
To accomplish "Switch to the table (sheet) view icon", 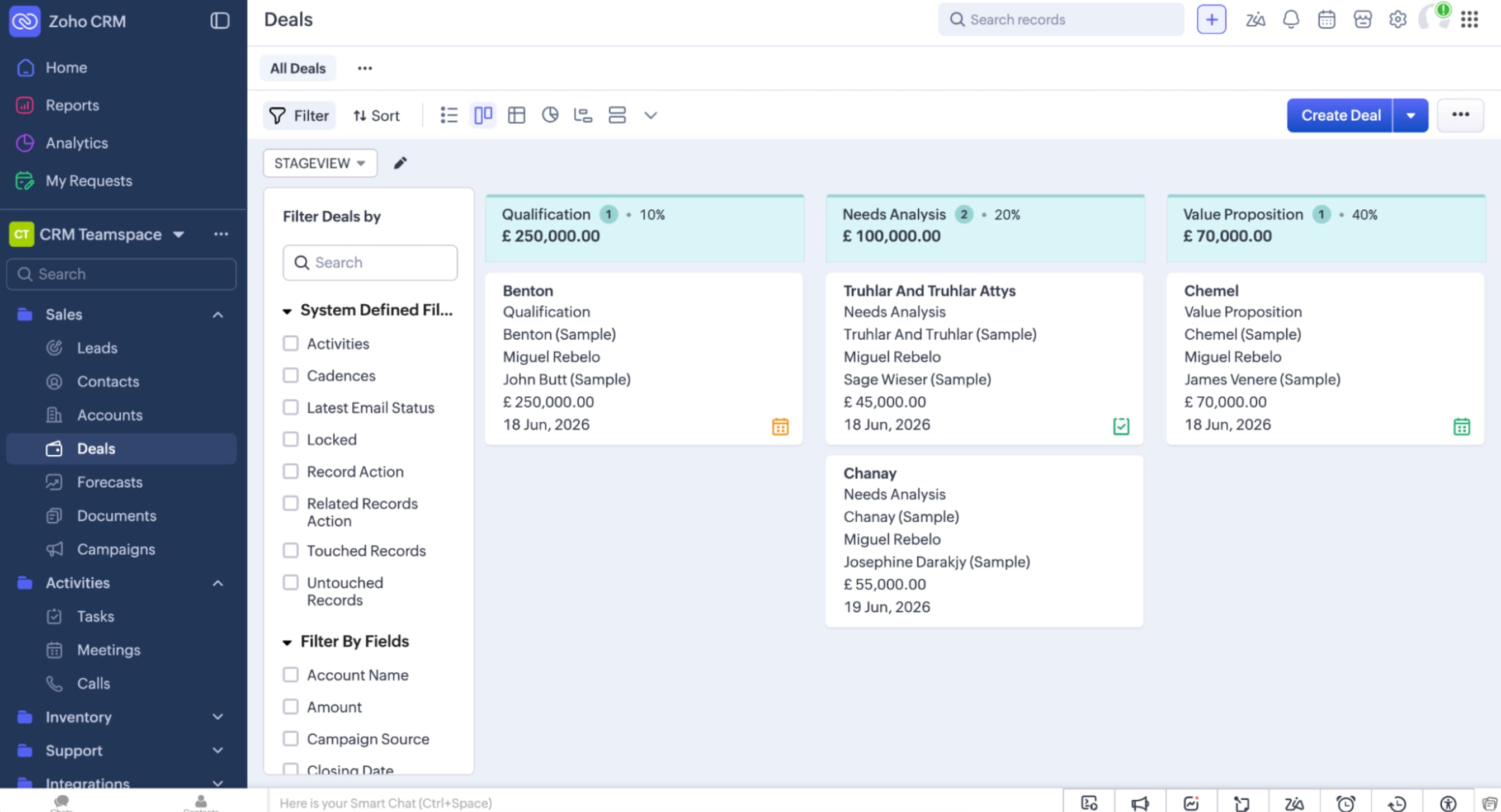I will 516,115.
